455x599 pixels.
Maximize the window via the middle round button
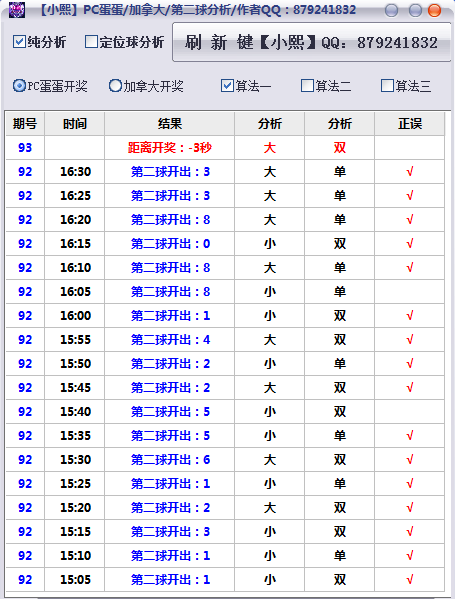click(x=415, y=10)
